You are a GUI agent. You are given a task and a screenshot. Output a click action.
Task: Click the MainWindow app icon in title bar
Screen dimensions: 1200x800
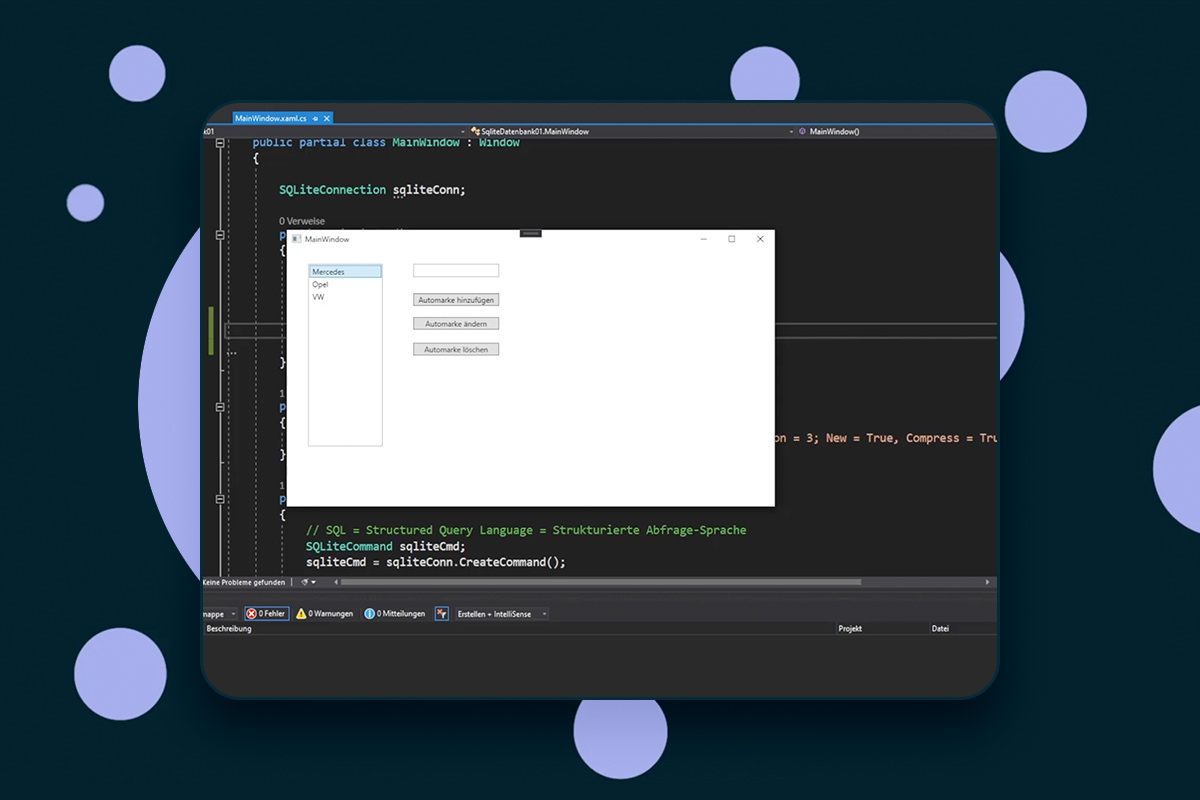[297, 239]
